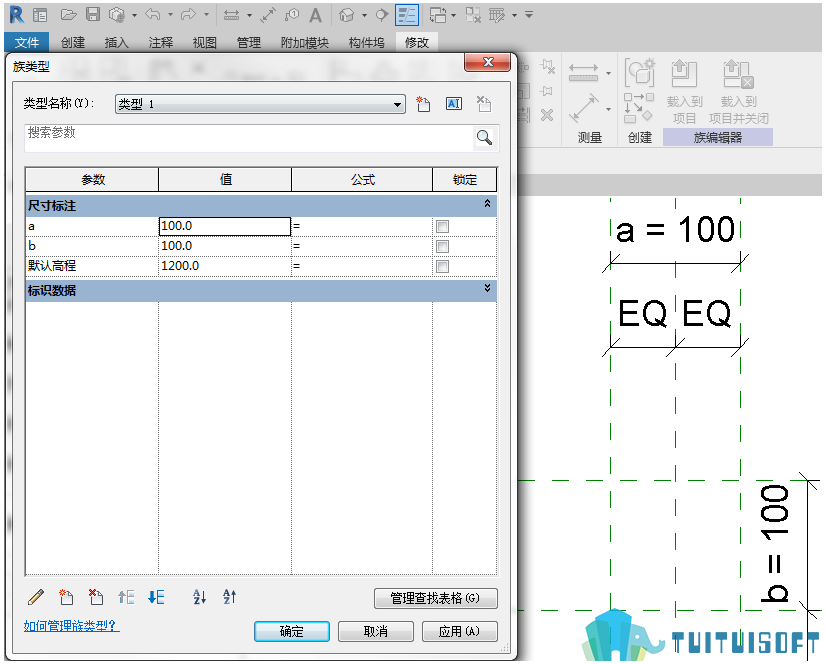Screen dimensions: 826x664
Task: Toggle lock checkbox for parameter b
Action: (442, 247)
